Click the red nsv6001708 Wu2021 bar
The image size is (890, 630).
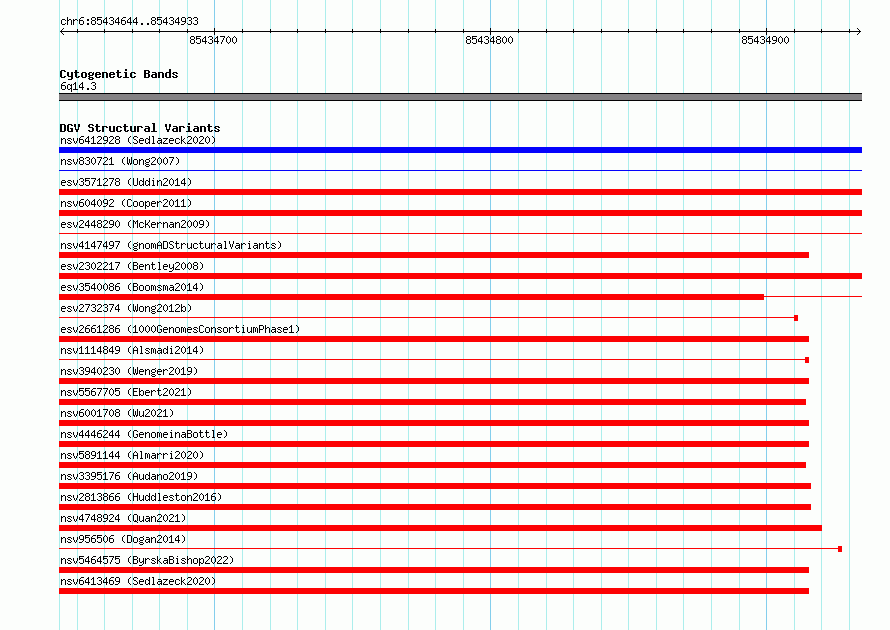(434, 423)
